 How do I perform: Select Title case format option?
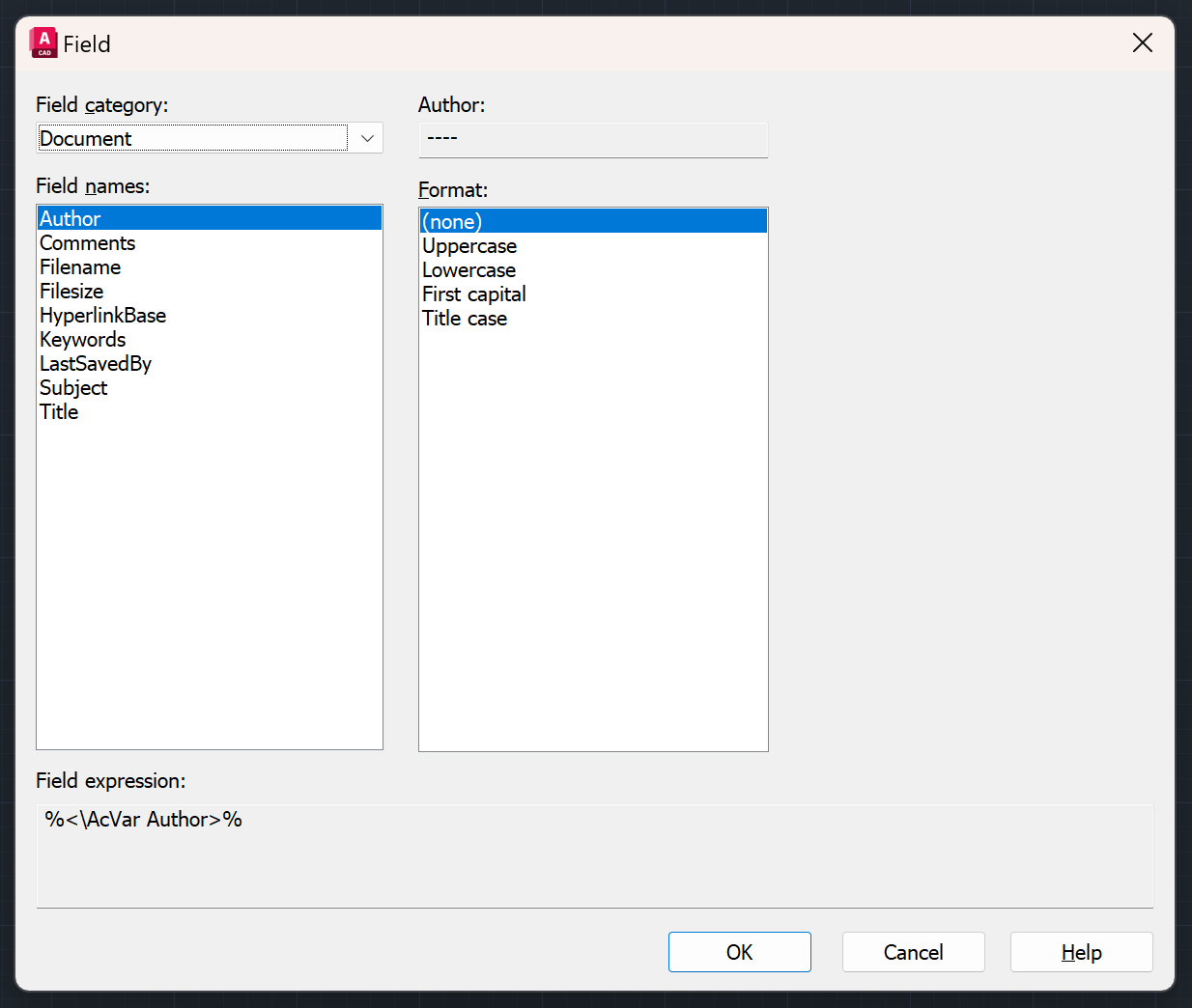(x=465, y=318)
